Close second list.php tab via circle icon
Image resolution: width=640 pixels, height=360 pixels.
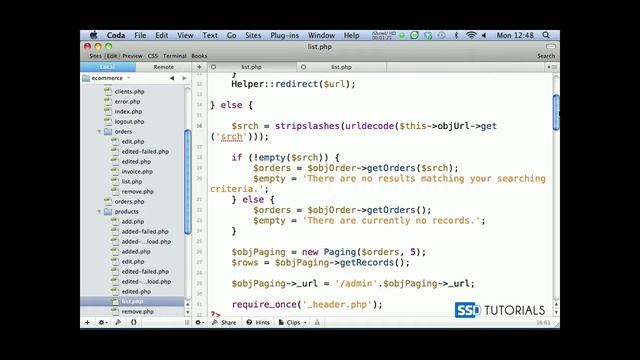(x=303, y=67)
